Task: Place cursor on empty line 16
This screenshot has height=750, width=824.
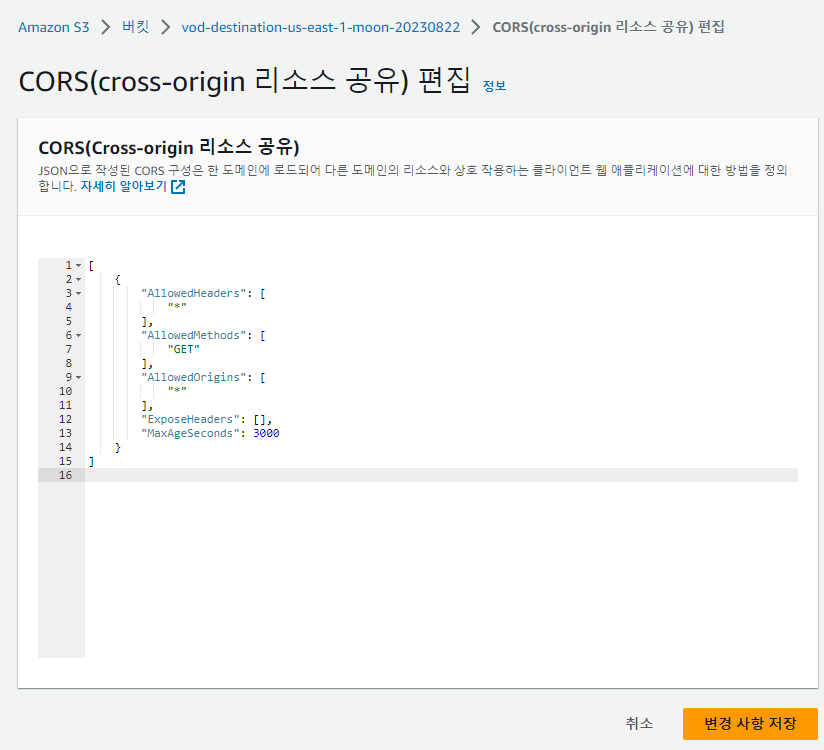Action: [x=441, y=475]
